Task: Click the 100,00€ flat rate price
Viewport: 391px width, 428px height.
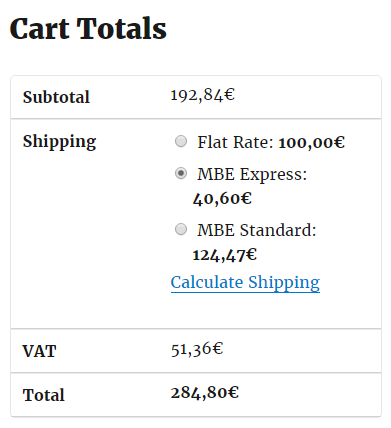Action: [312, 143]
